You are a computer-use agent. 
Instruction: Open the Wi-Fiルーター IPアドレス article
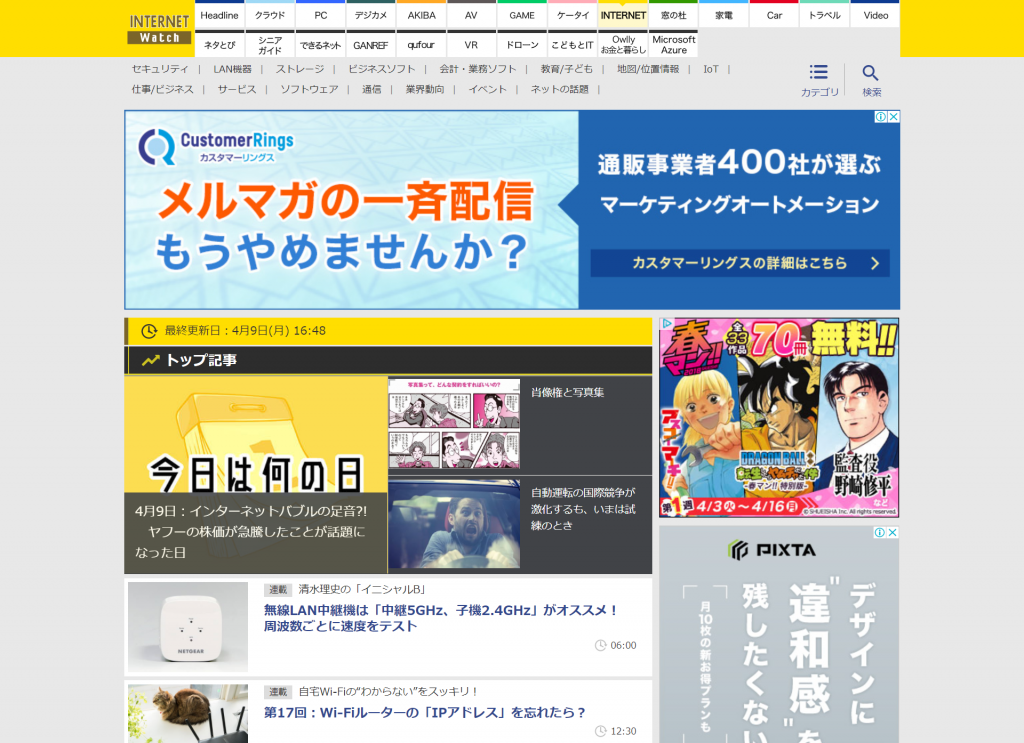coord(424,712)
